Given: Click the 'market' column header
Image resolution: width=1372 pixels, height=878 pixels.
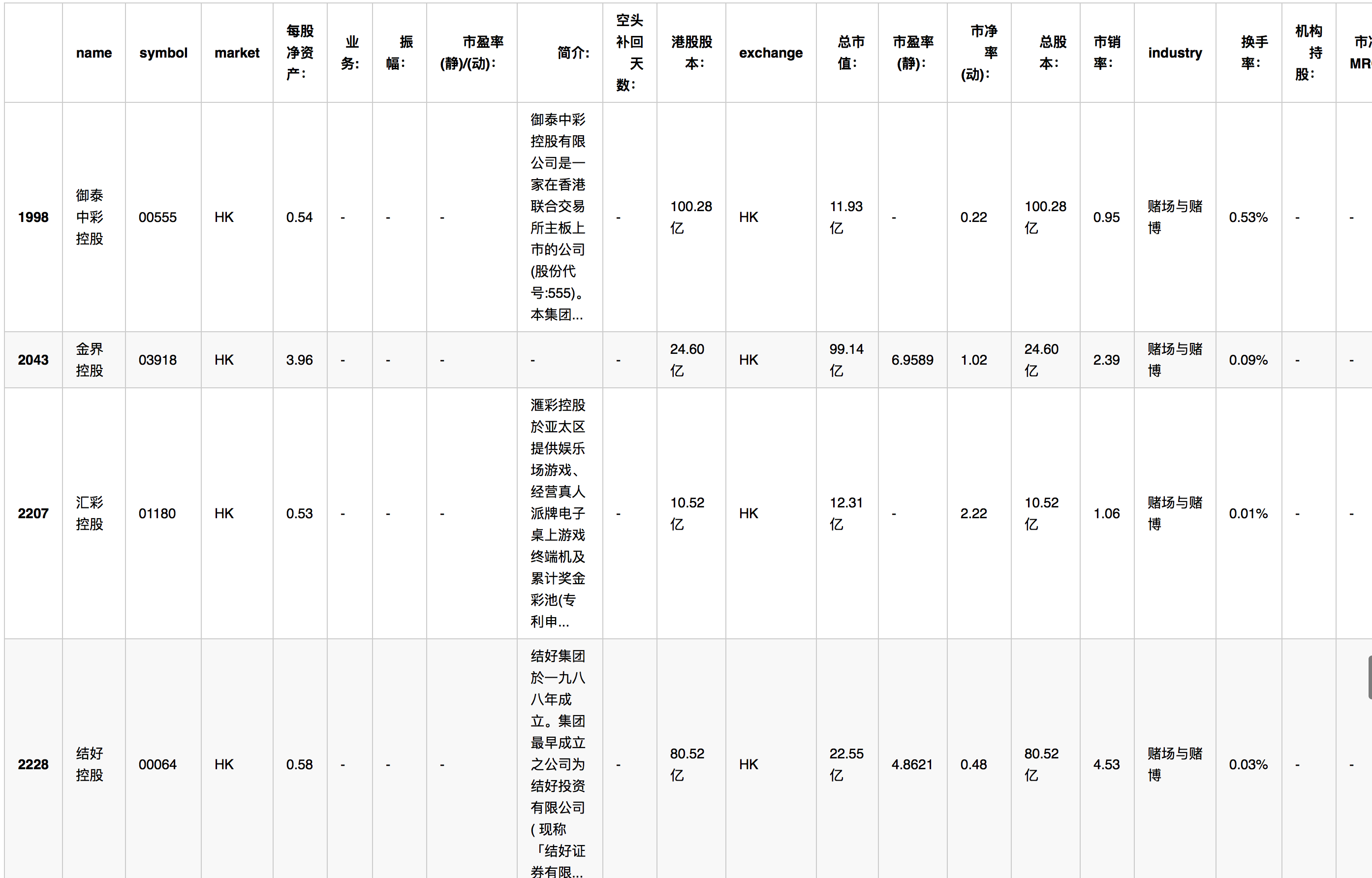Looking at the screenshot, I should click(237, 53).
